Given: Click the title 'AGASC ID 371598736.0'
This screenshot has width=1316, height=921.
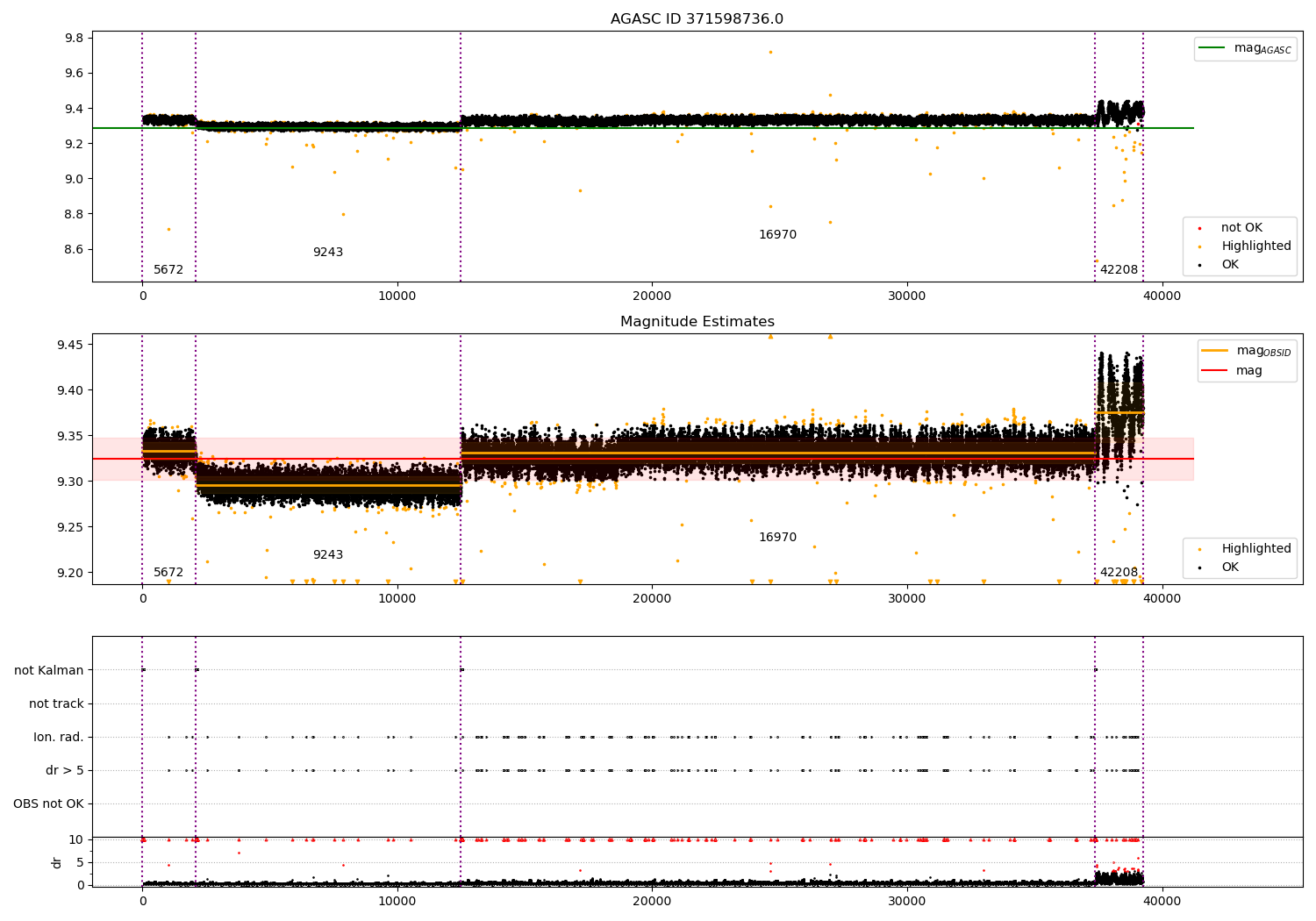Looking at the screenshot, I should click(x=697, y=19).
